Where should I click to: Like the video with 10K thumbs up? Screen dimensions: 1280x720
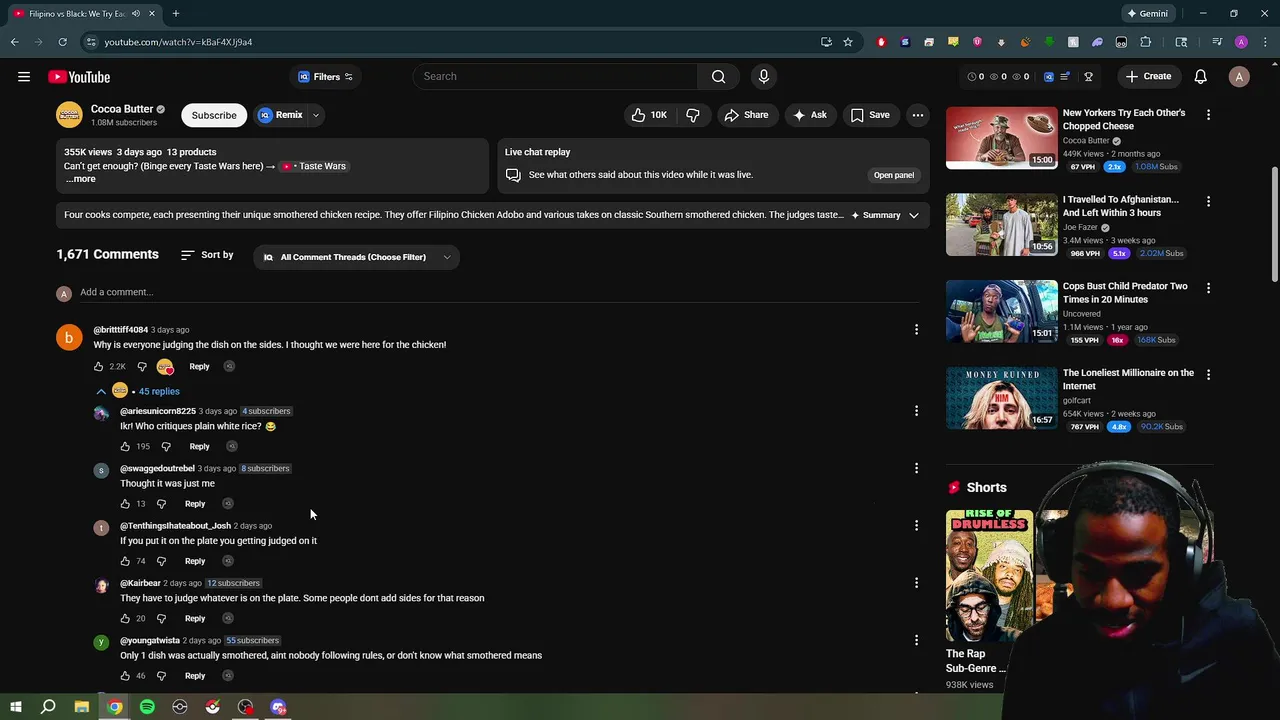point(648,115)
